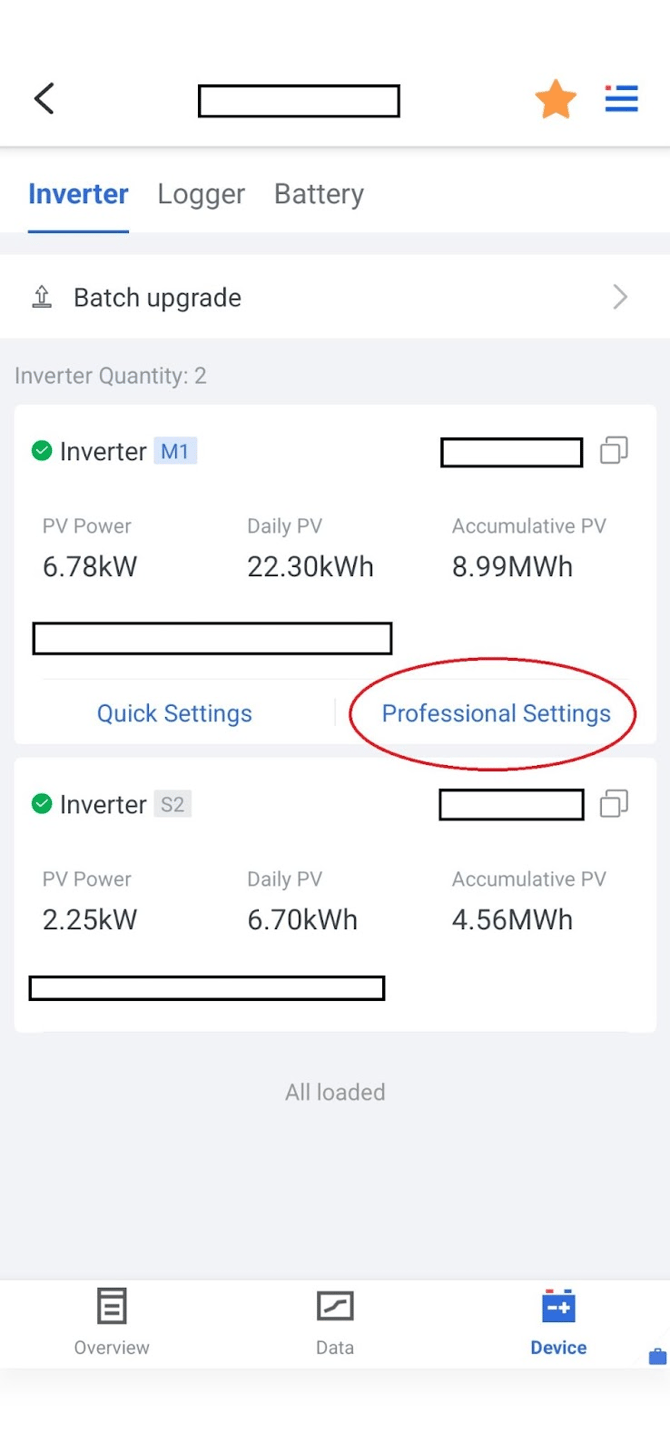Image resolution: width=670 pixels, height=1452 pixels.
Task: Tap the green status icon for Inverter S2
Action: [42, 804]
